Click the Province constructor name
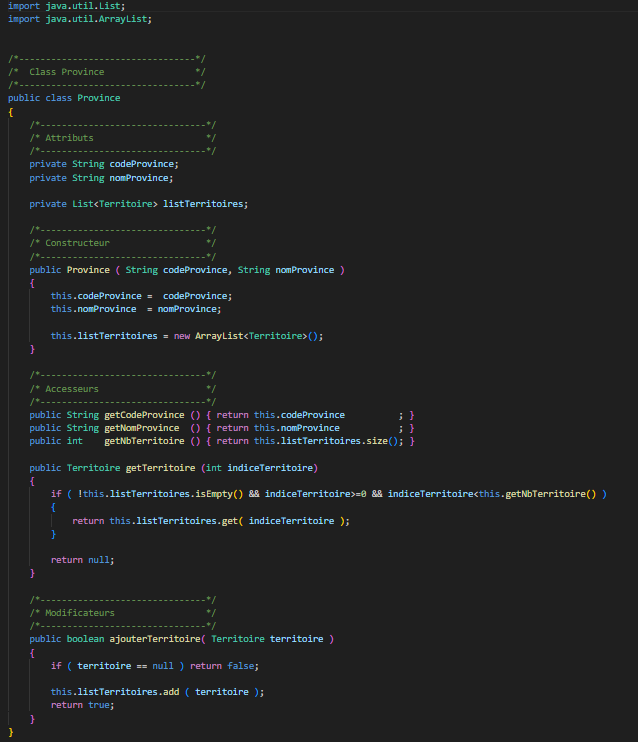Viewport: 638px width, 742px height. click(x=87, y=270)
